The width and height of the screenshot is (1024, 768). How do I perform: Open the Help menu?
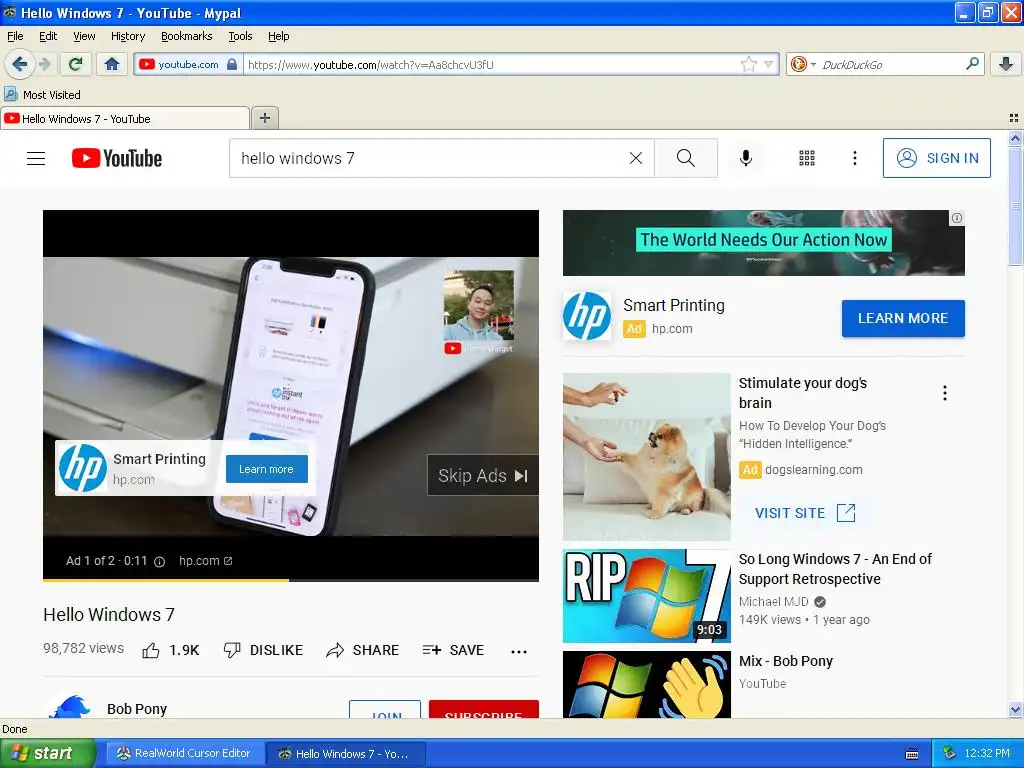[x=278, y=36]
